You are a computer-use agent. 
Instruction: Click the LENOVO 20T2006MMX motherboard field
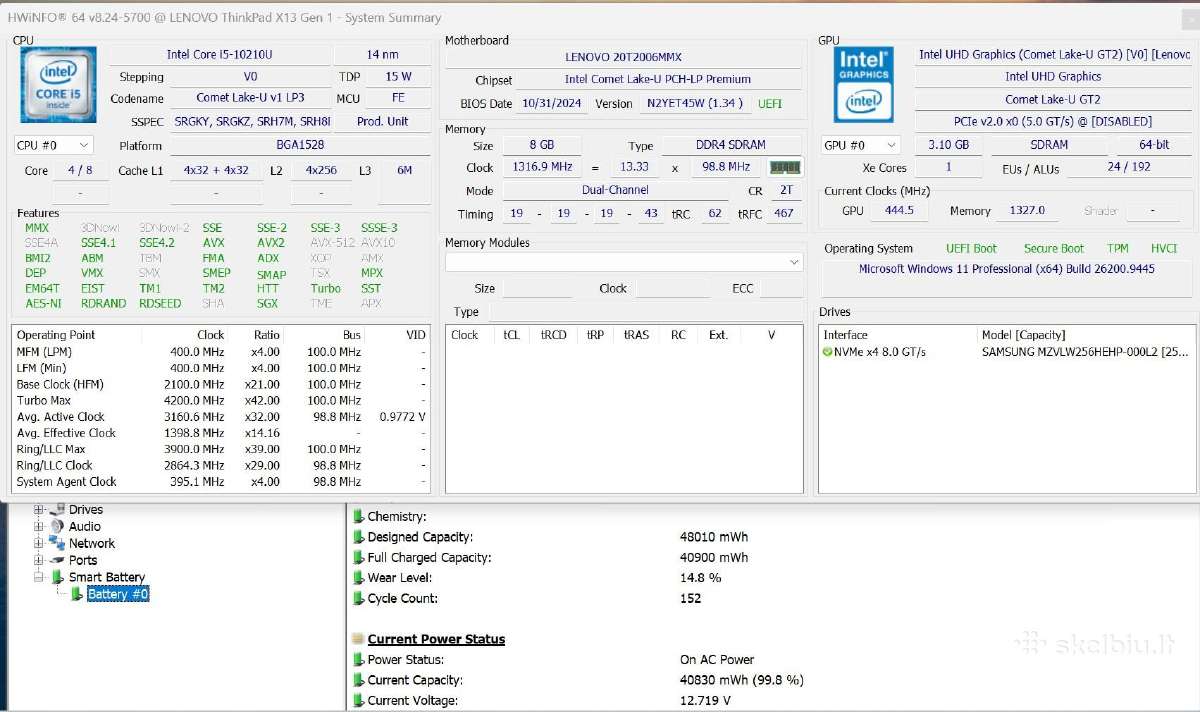coord(623,58)
